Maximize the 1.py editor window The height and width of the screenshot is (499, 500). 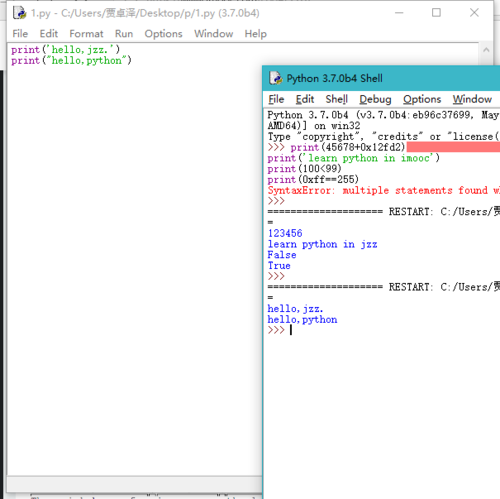(436, 13)
